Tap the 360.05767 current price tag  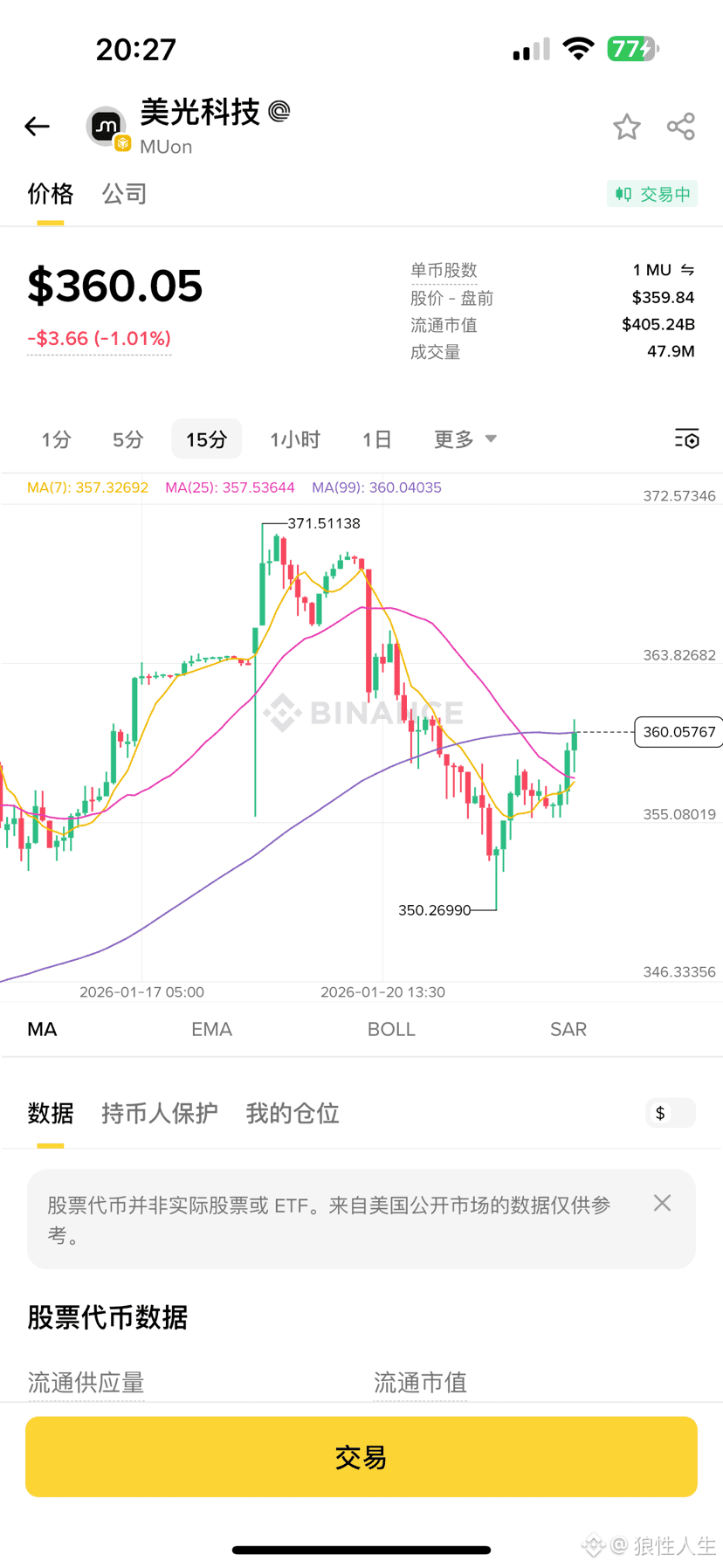point(678,732)
